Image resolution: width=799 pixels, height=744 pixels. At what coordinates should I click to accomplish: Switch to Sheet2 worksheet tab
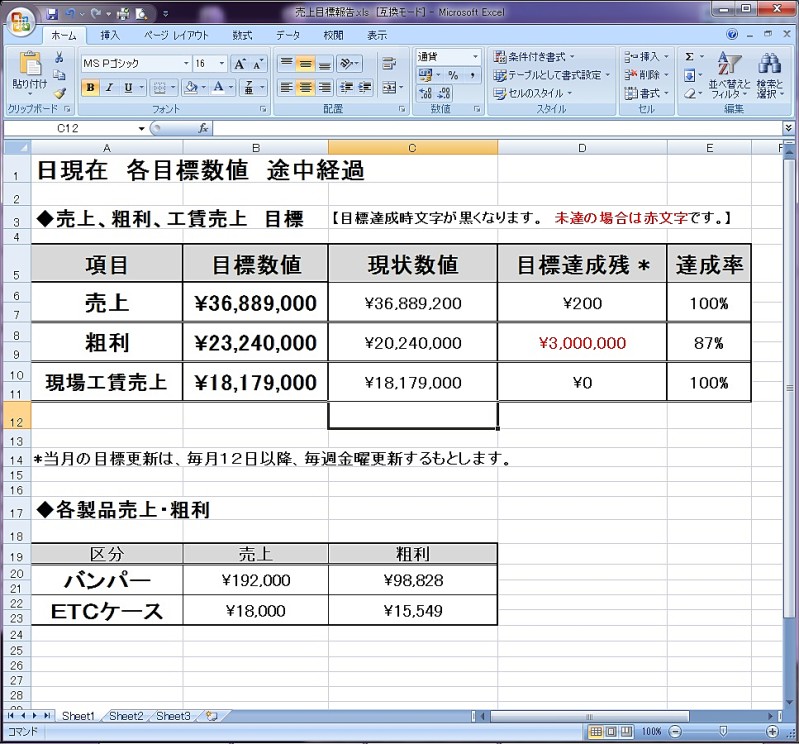click(126, 716)
